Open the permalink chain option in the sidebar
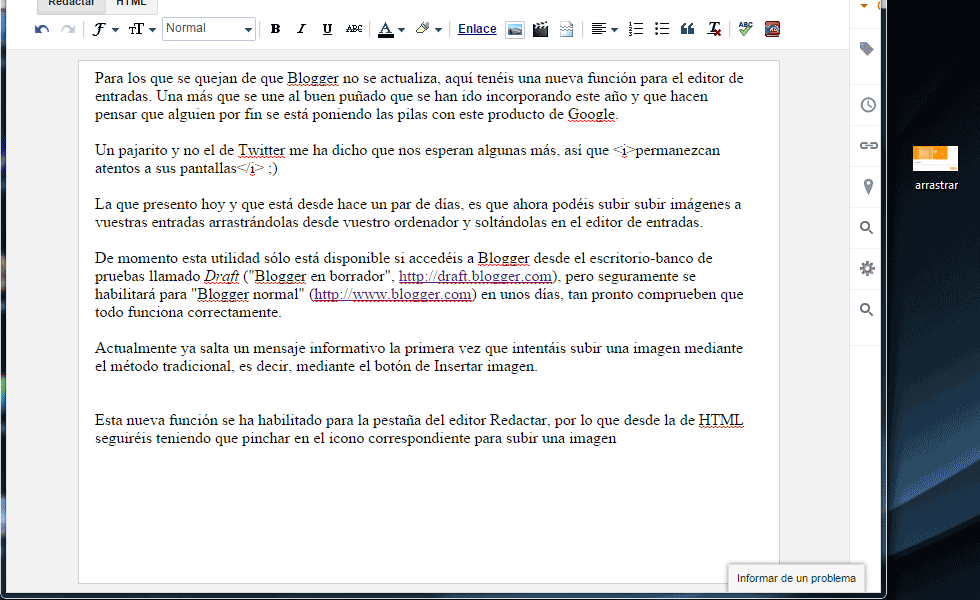Viewport: 980px width, 600px height. (x=868, y=146)
